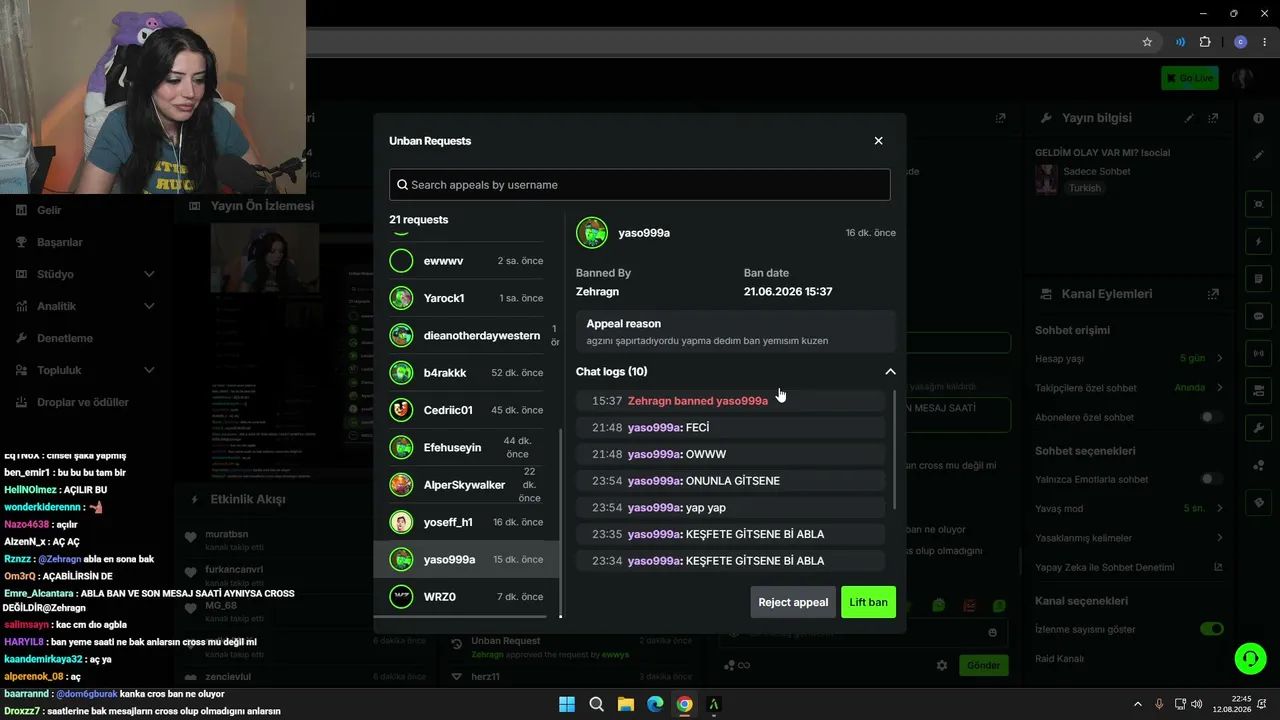Click the Turkish language tag
1280x720 pixels.
click(x=1084, y=188)
